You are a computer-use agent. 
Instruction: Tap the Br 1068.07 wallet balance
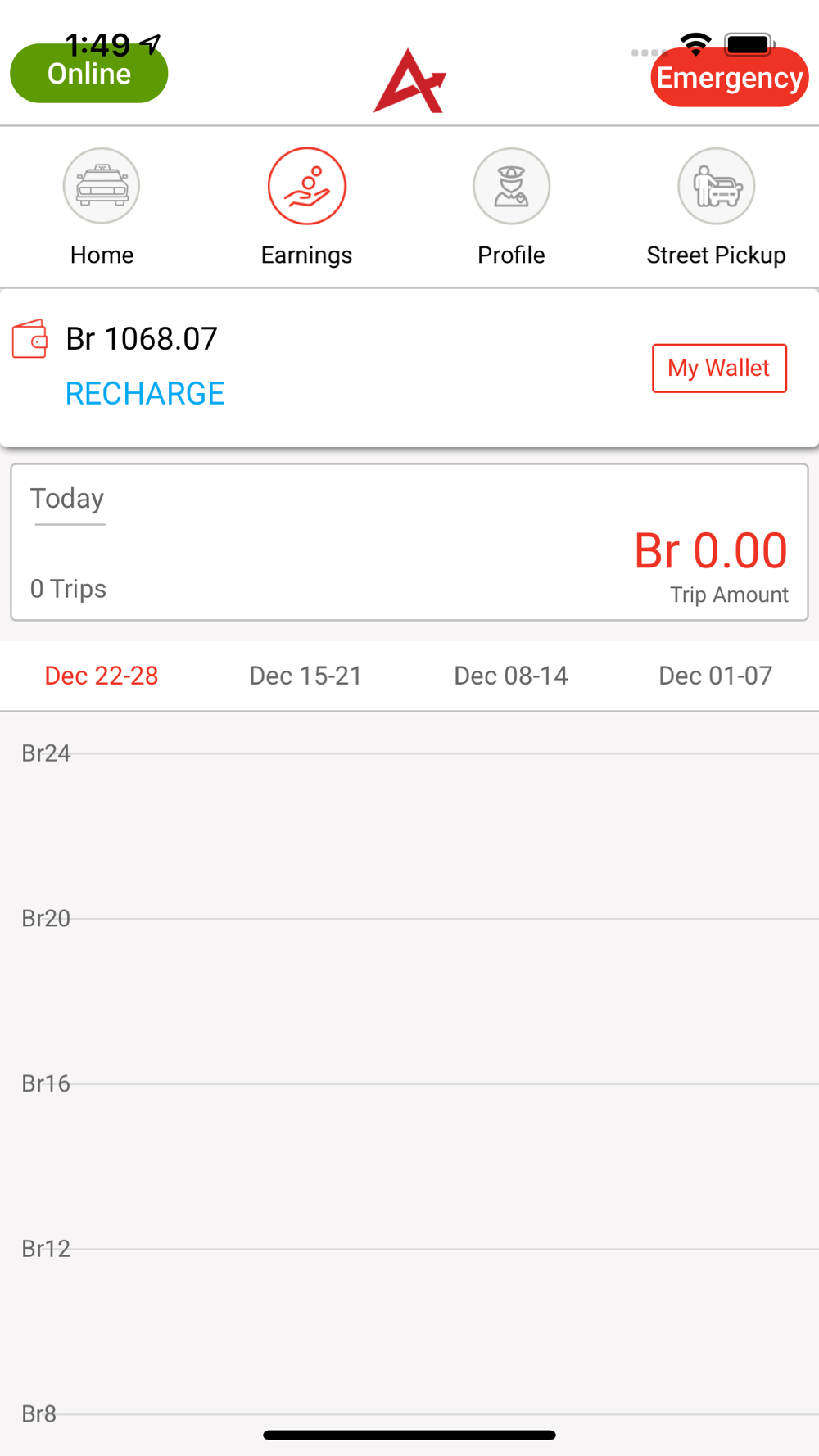(142, 339)
